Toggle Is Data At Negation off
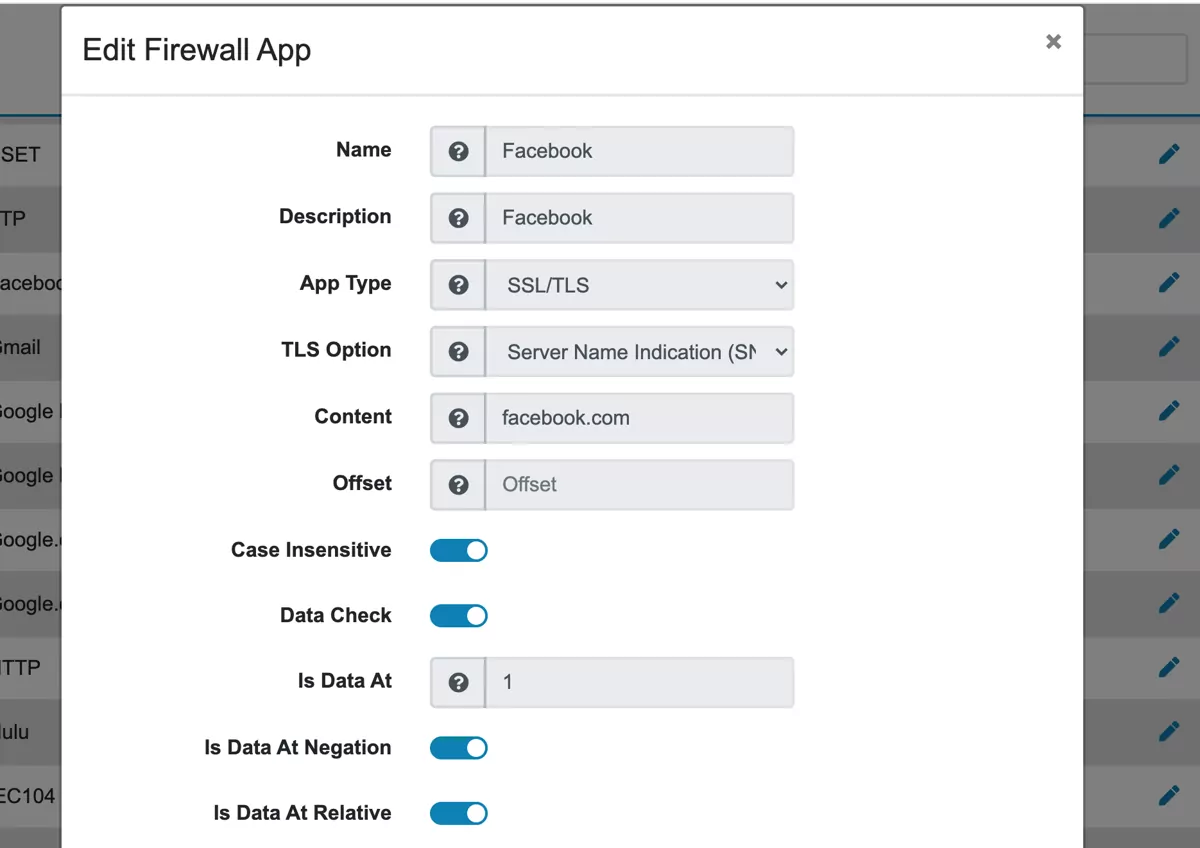Image resolution: width=1200 pixels, height=848 pixels. click(458, 747)
